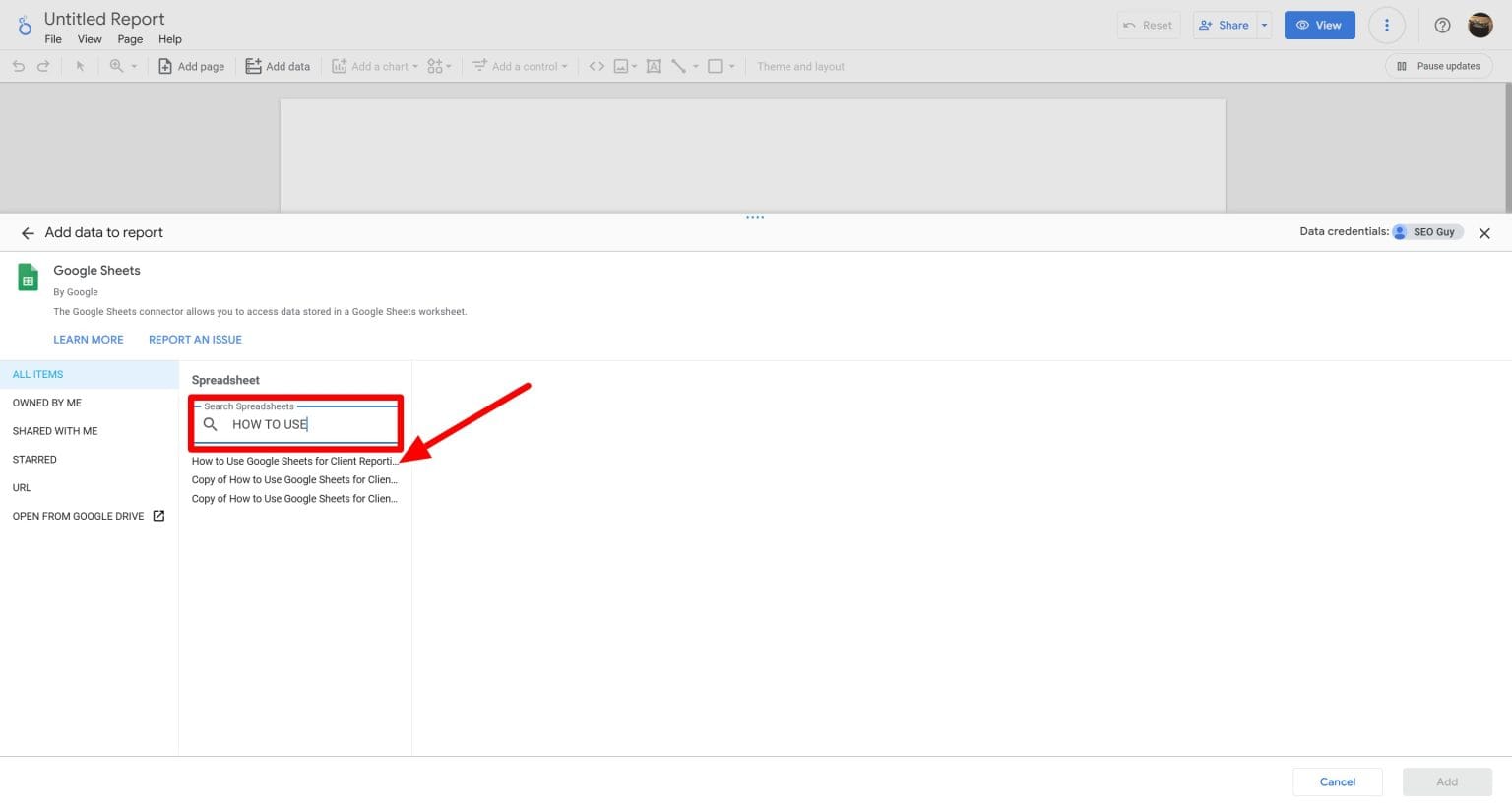The height and width of the screenshot is (812, 1512).
Task: Pause updates for the report
Action: click(x=1438, y=66)
